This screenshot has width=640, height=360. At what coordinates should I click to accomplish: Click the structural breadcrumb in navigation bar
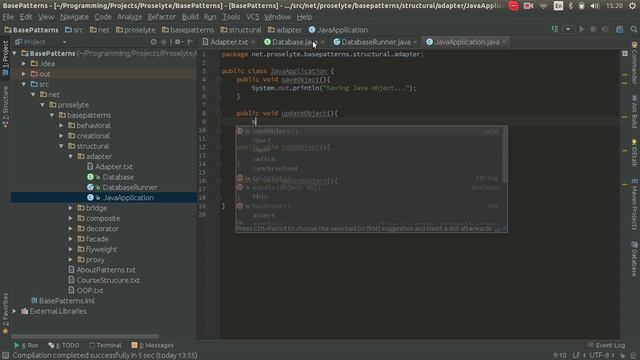(x=241, y=30)
